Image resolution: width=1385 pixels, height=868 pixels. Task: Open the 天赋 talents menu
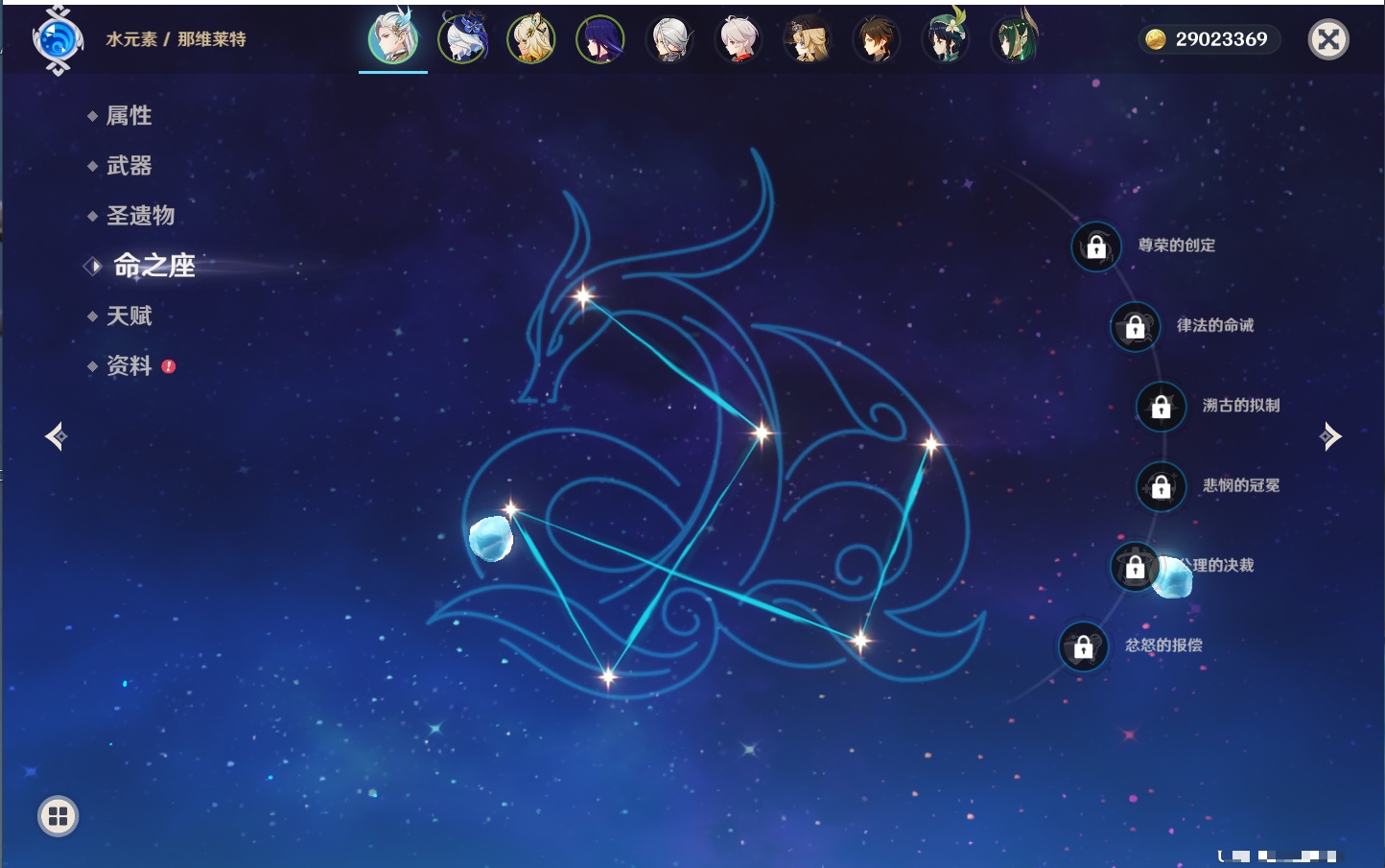coord(129,316)
